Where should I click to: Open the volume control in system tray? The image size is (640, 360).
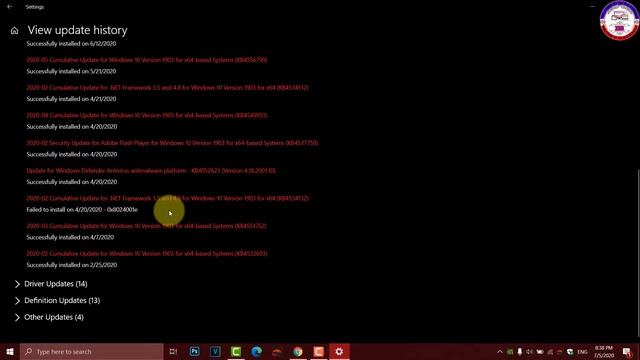tap(529, 352)
